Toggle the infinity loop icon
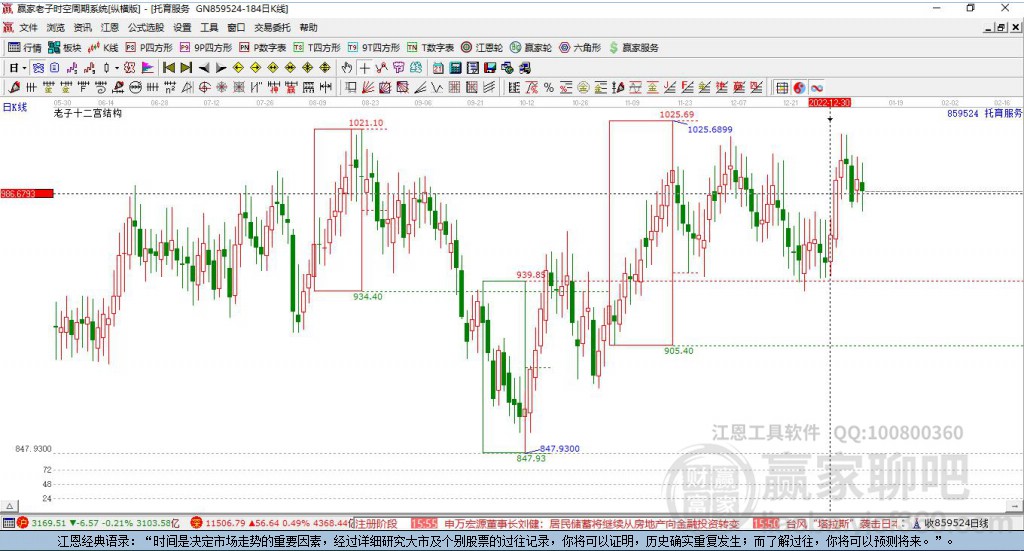The height and width of the screenshot is (551, 1024). (x=817, y=87)
